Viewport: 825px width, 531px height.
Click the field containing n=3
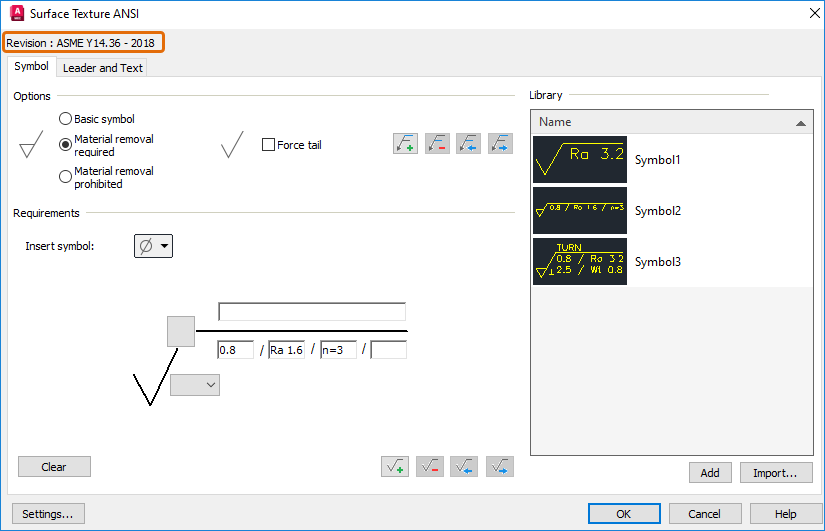pyautogui.click(x=338, y=350)
